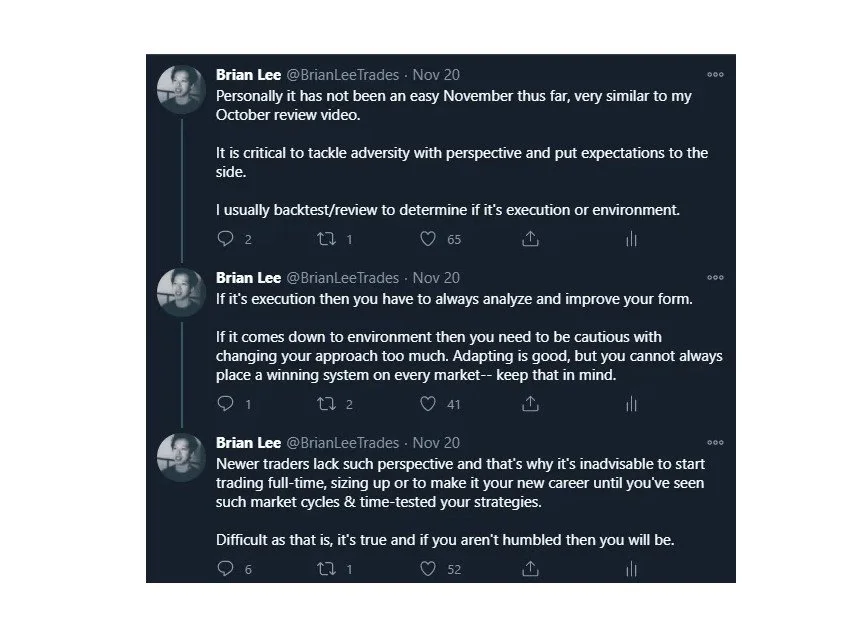Open more options on second tweet
The width and height of the screenshot is (868, 637).
715,277
